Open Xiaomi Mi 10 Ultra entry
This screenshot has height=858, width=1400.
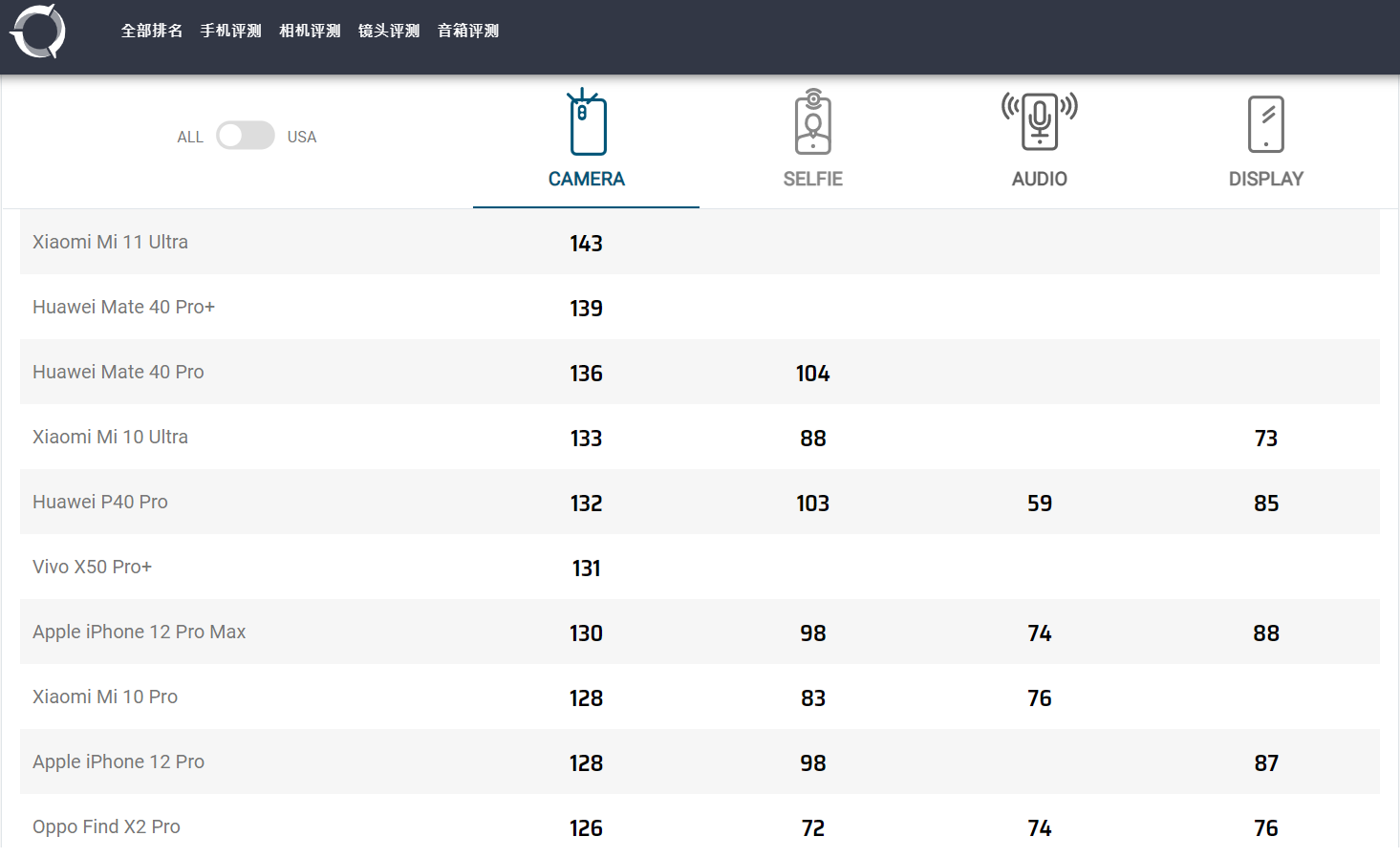110,437
